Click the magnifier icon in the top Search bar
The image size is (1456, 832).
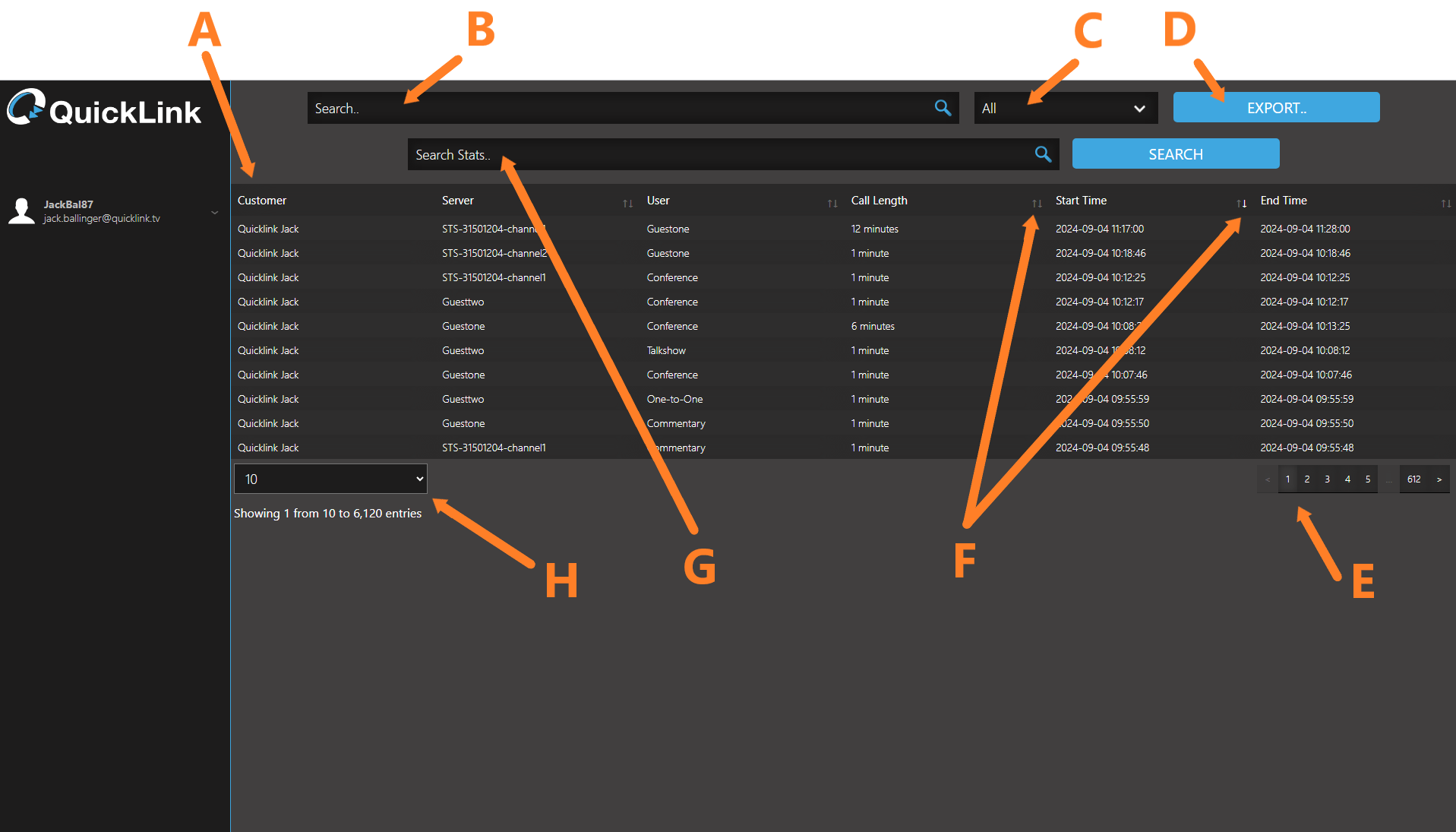(943, 108)
